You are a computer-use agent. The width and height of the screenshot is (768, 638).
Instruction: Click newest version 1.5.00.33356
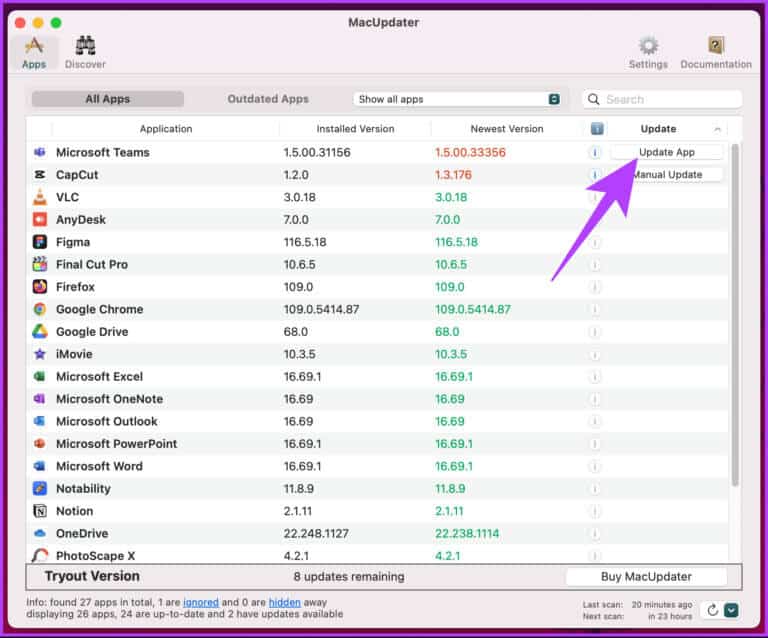coord(470,152)
